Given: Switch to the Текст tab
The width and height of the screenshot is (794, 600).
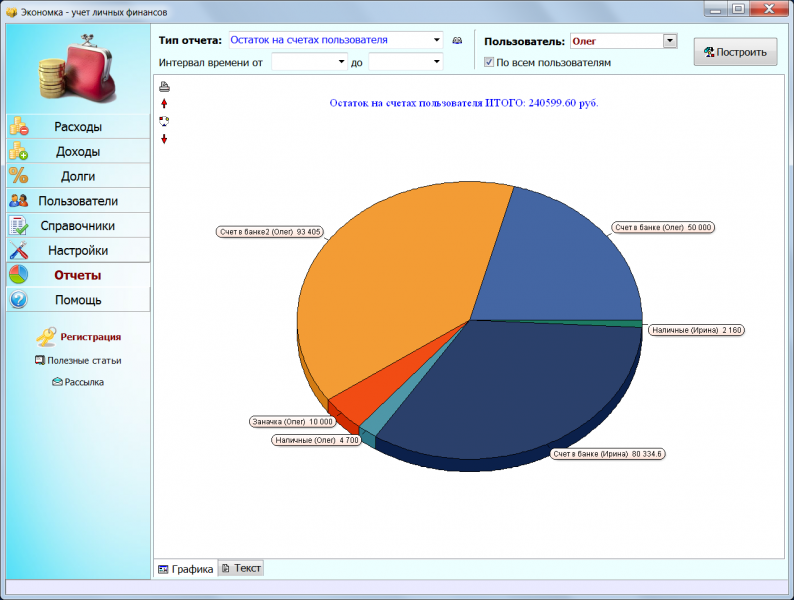Looking at the screenshot, I should click(x=241, y=568).
